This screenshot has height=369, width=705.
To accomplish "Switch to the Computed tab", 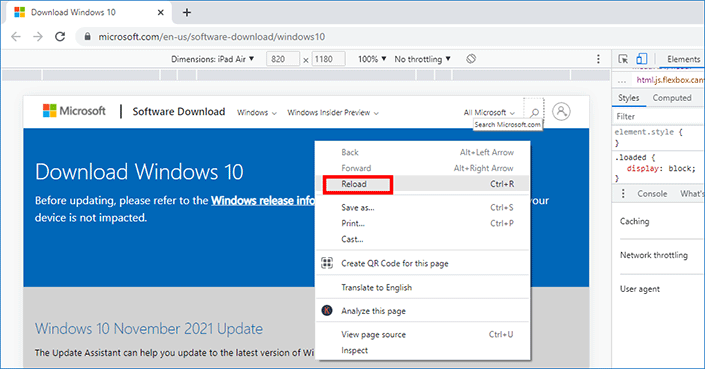I will (x=672, y=98).
